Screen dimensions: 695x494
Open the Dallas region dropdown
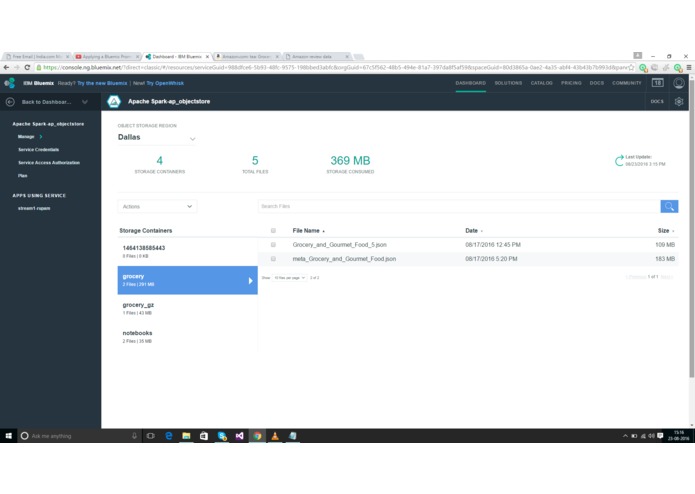tap(157, 138)
